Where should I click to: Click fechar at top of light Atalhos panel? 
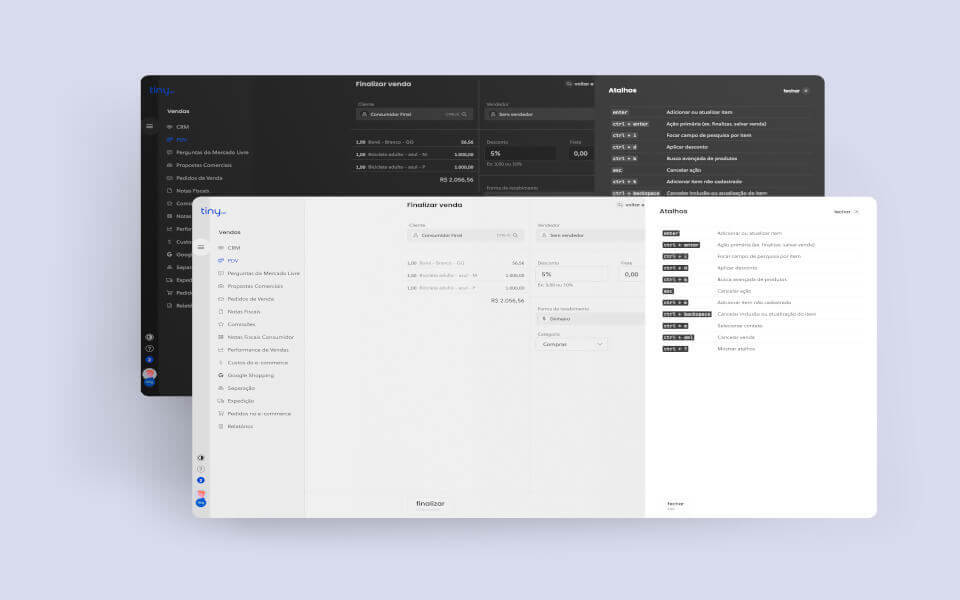tap(846, 212)
